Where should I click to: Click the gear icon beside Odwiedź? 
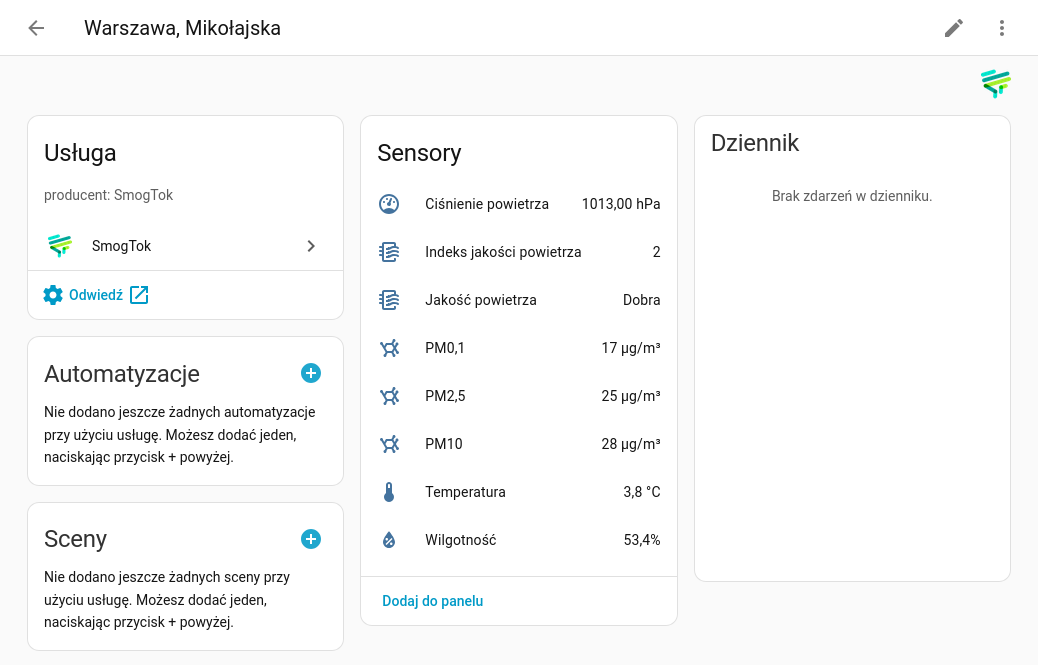(x=53, y=295)
